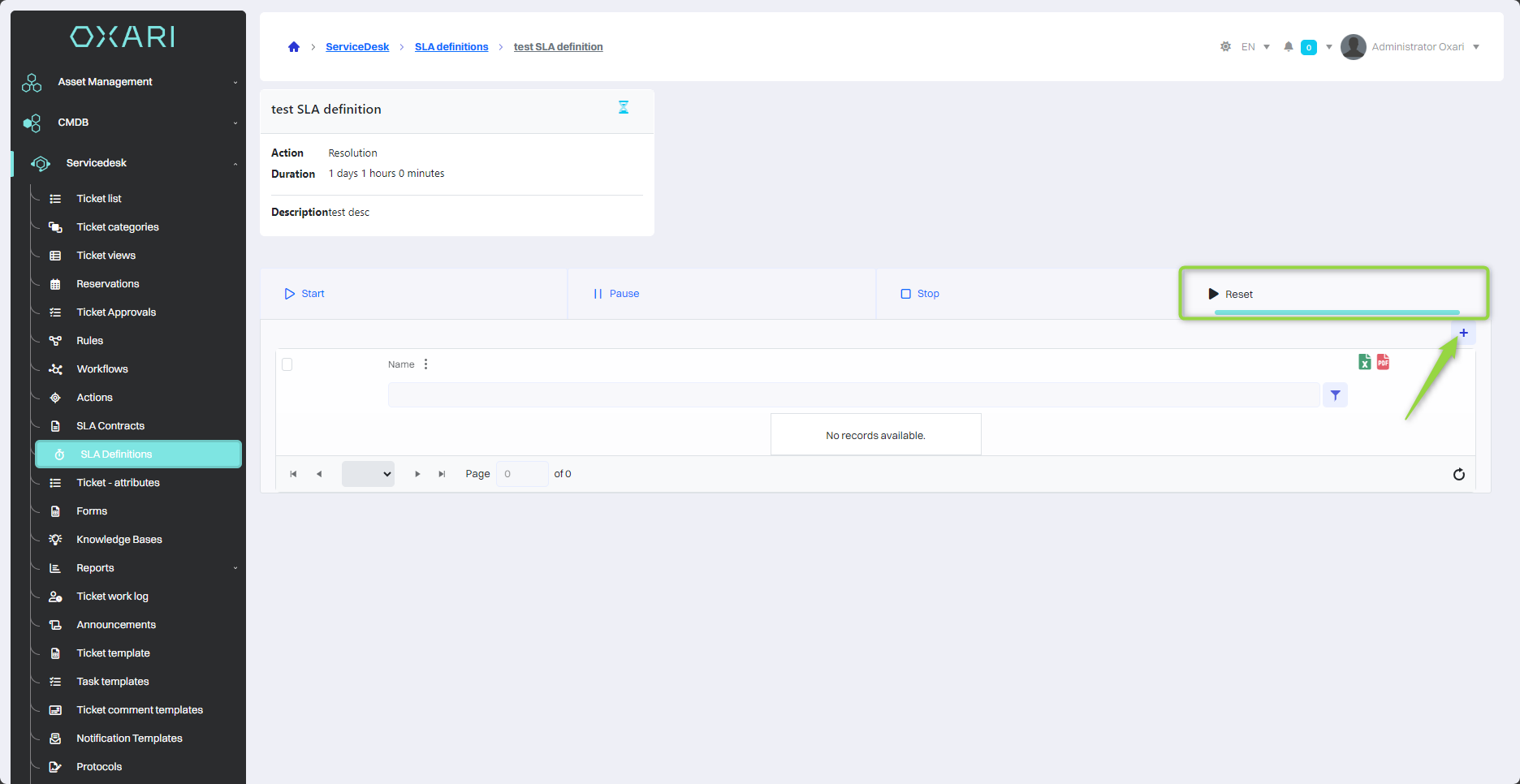The height and width of the screenshot is (784, 1520).
Task: Toggle the select-all checkbox in table header
Action: [287, 364]
